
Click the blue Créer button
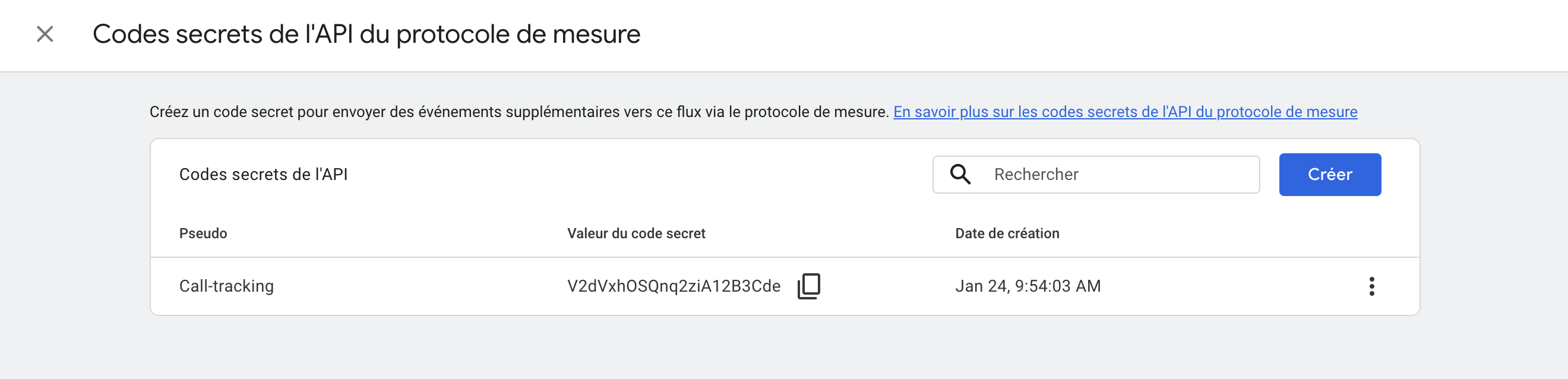click(x=1330, y=175)
